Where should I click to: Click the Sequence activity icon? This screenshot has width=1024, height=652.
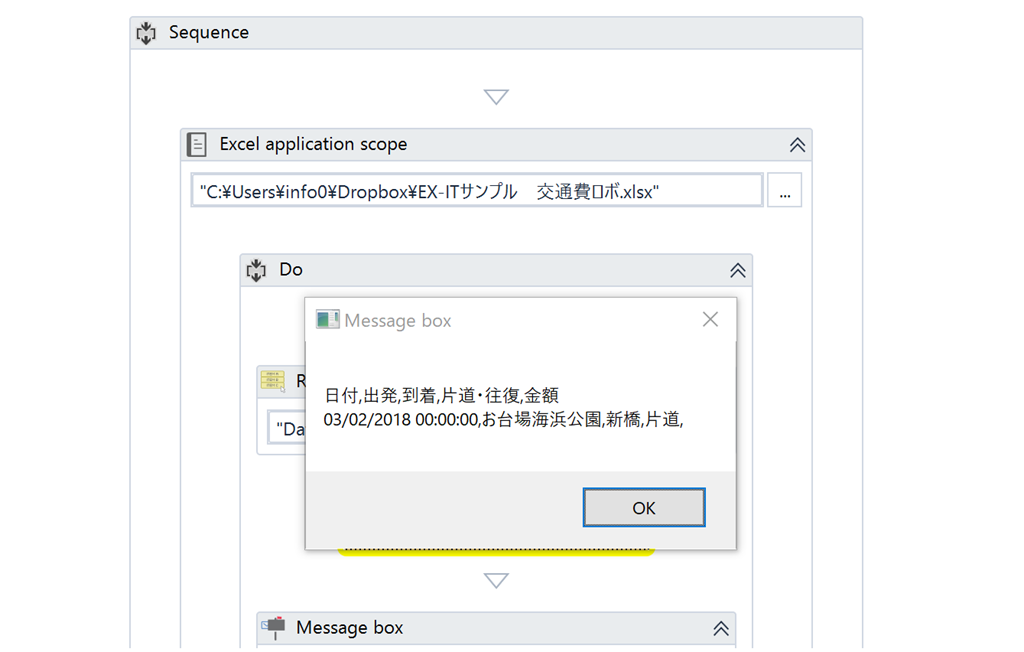[146, 33]
